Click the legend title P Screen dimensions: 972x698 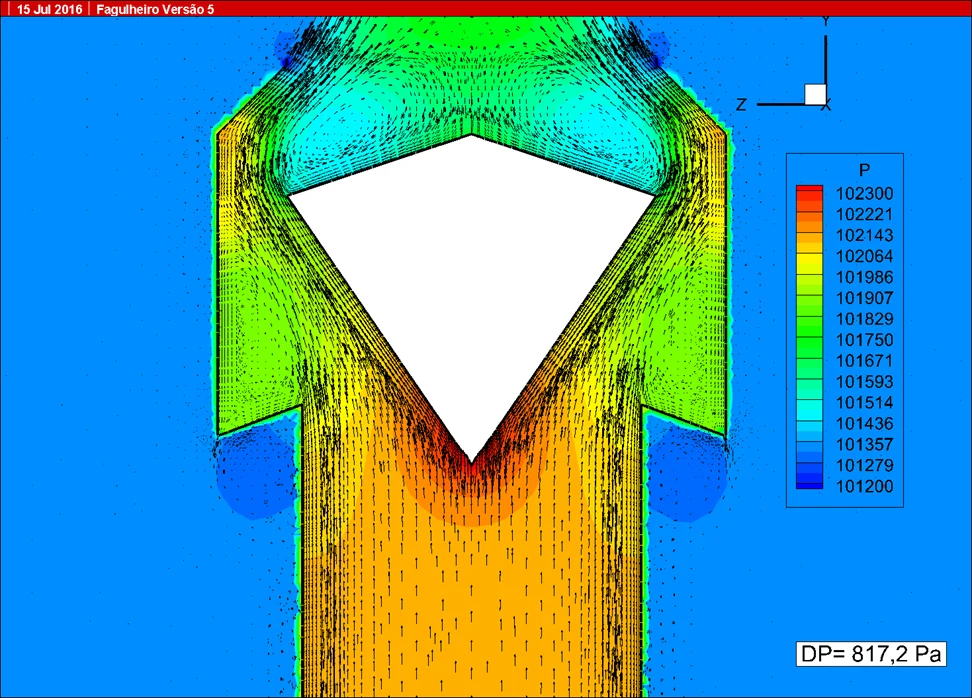tap(864, 170)
